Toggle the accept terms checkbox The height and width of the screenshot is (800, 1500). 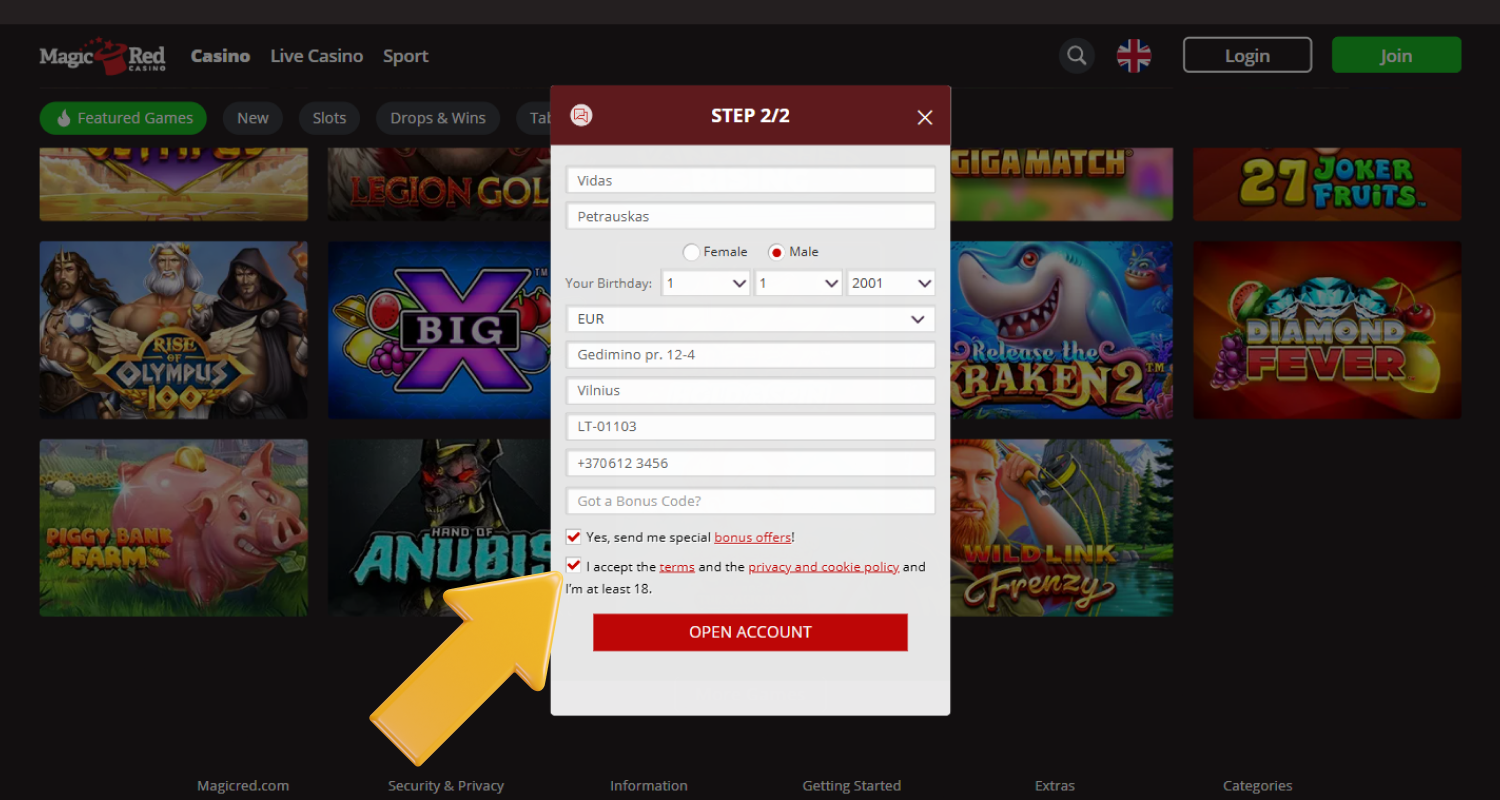tap(574, 566)
